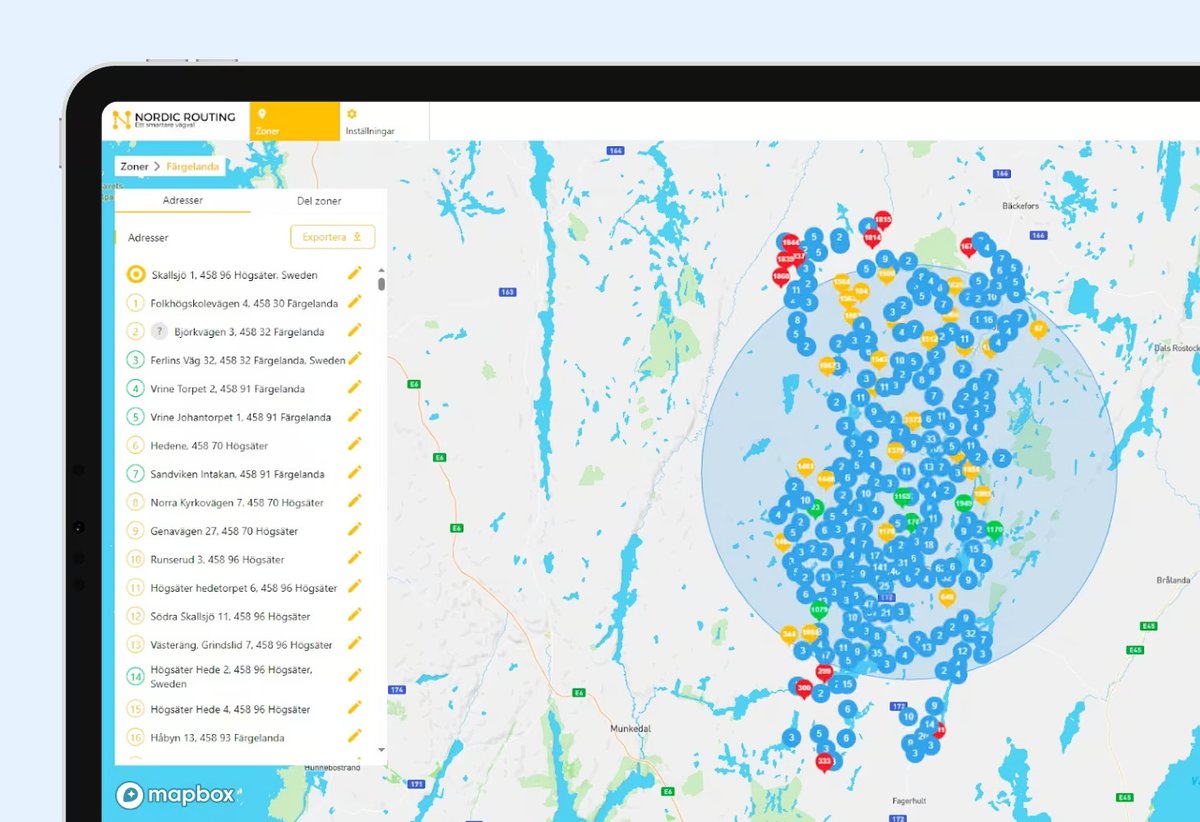Click the pencil icon for Folkhögskolevägen 4
Image resolution: width=1200 pixels, height=822 pixels.
[x=354, y=302]
